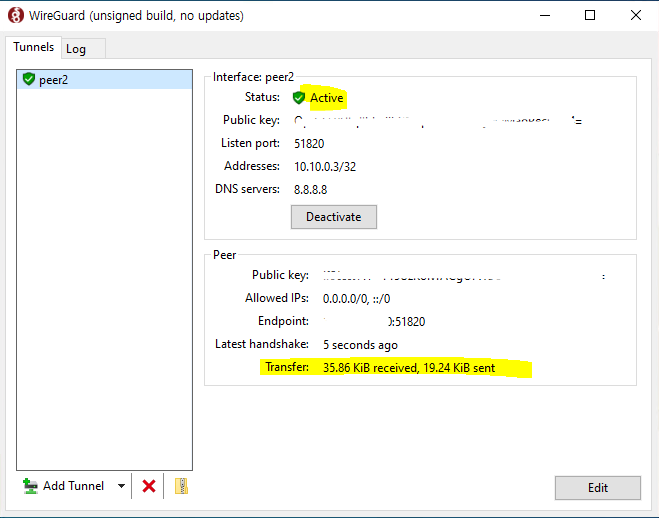Click the Transfer value 35.86 KiB received
The height and width of the screenshot is (518, 659).
point(409,368)
